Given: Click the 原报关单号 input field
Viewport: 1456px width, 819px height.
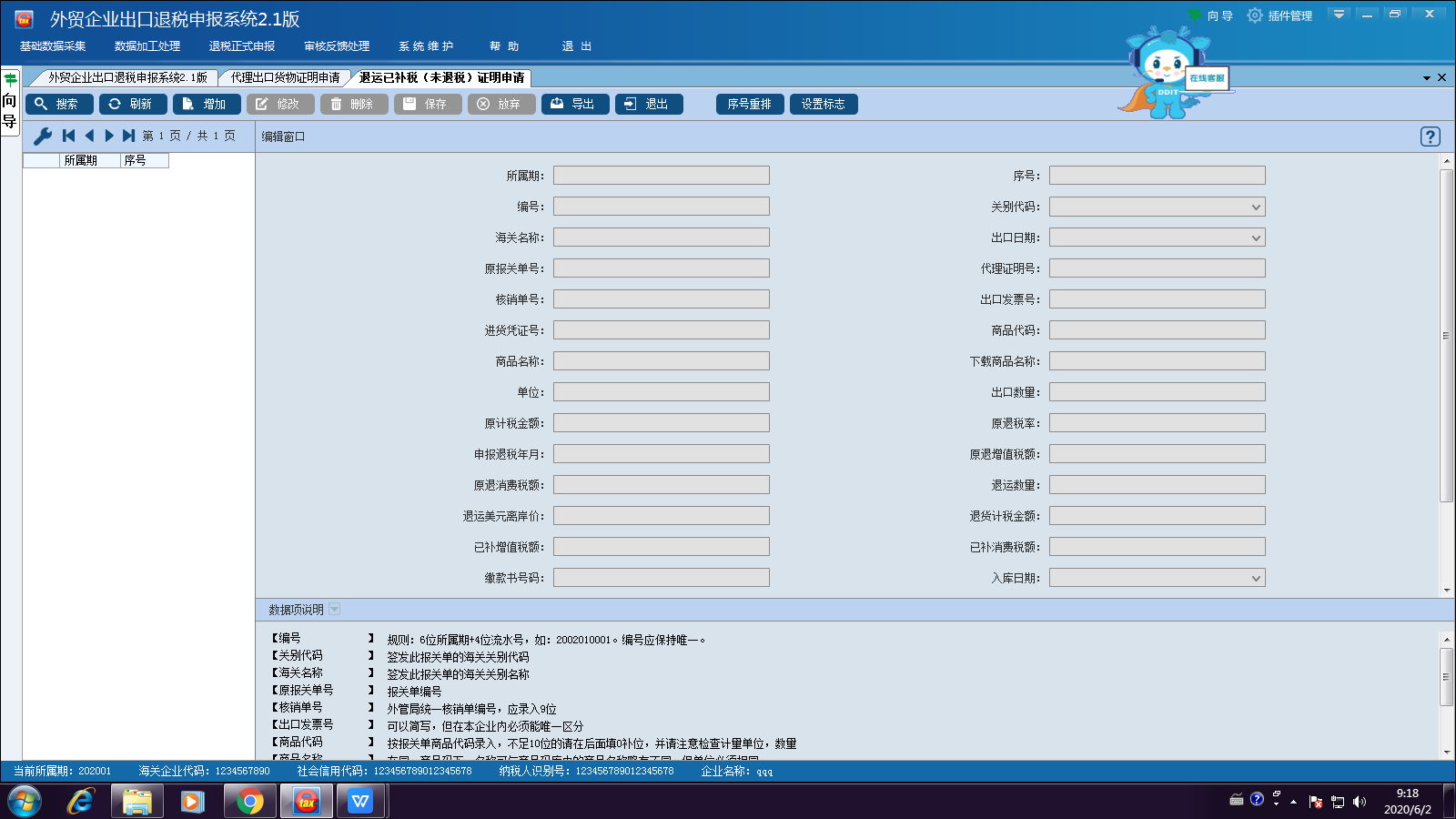Looking at the screenshot, I should (x=661, y=268).
